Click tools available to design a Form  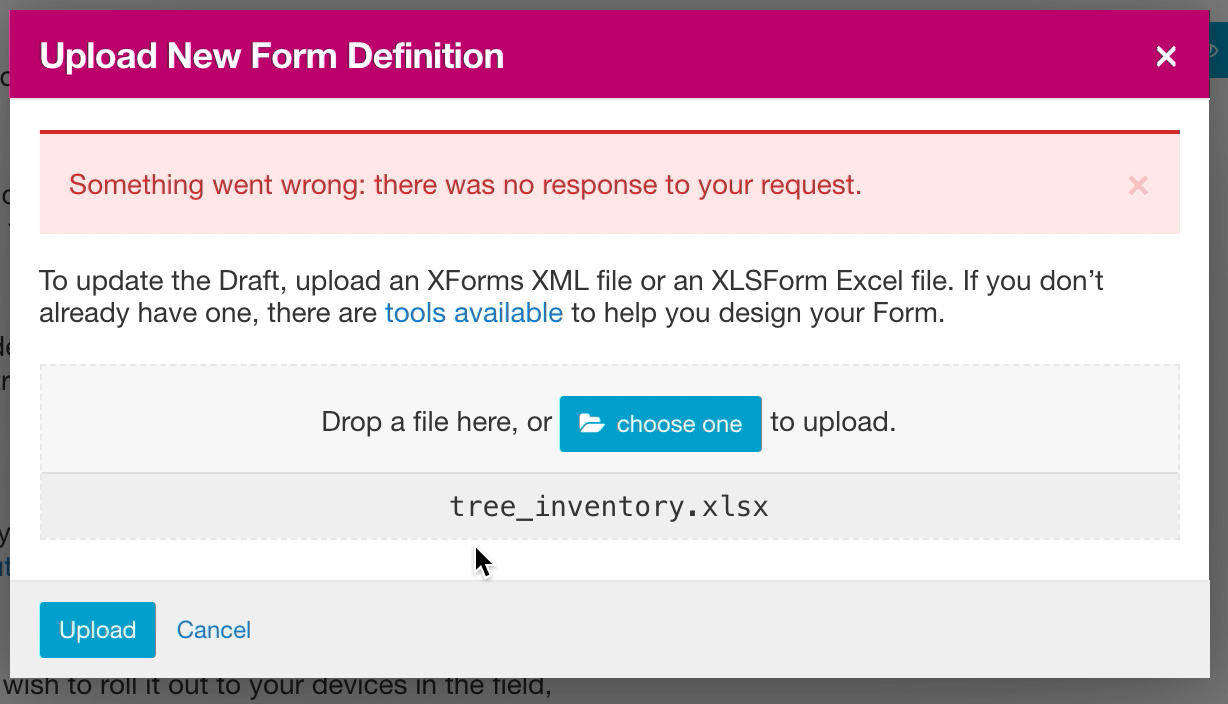pyautogui.click(x=473, y=313)
